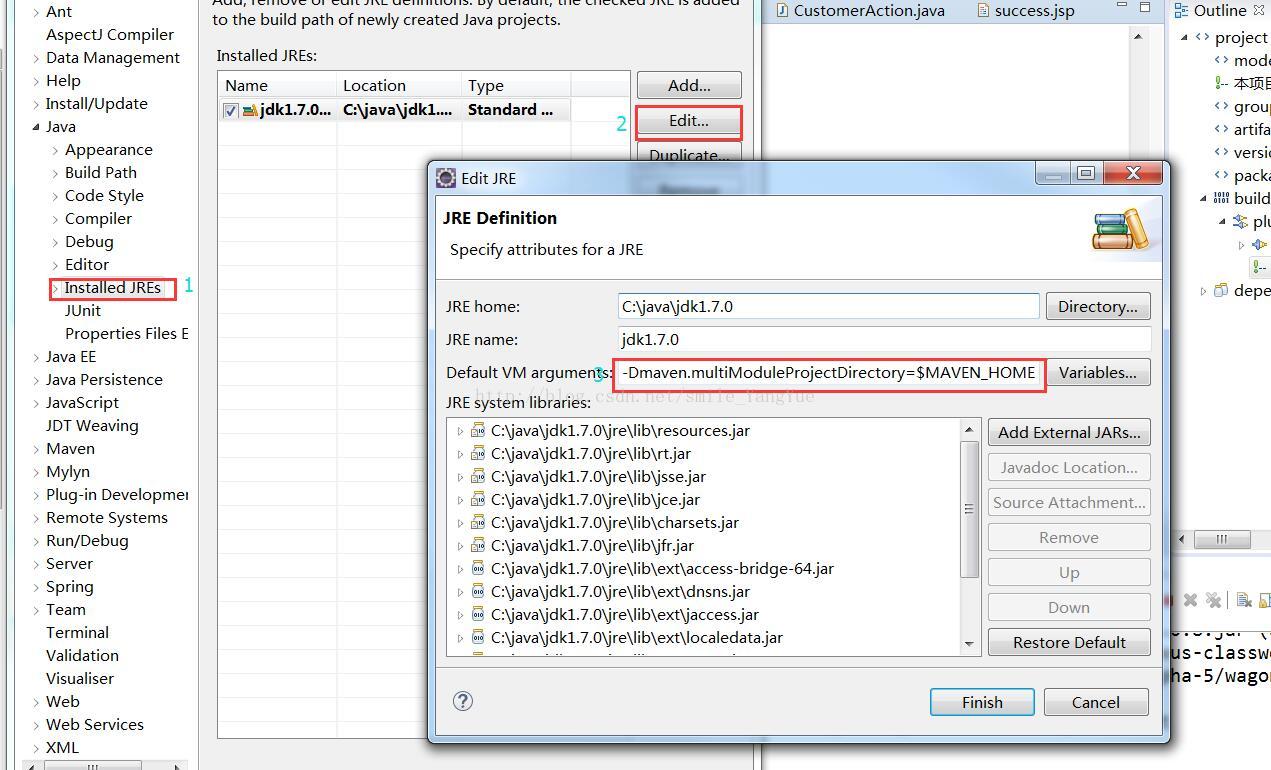Select the localedata.jar library row
This screenshot has width=1271, height=770.
[636, 637]
